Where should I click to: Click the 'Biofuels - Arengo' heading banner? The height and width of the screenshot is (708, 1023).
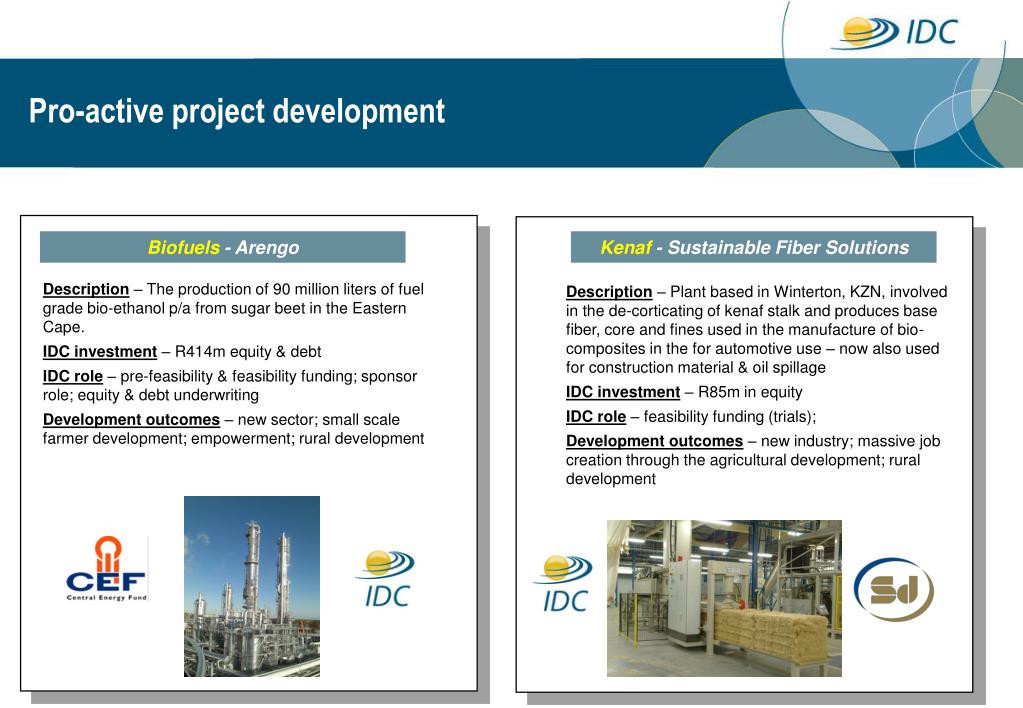pos(222,247)
